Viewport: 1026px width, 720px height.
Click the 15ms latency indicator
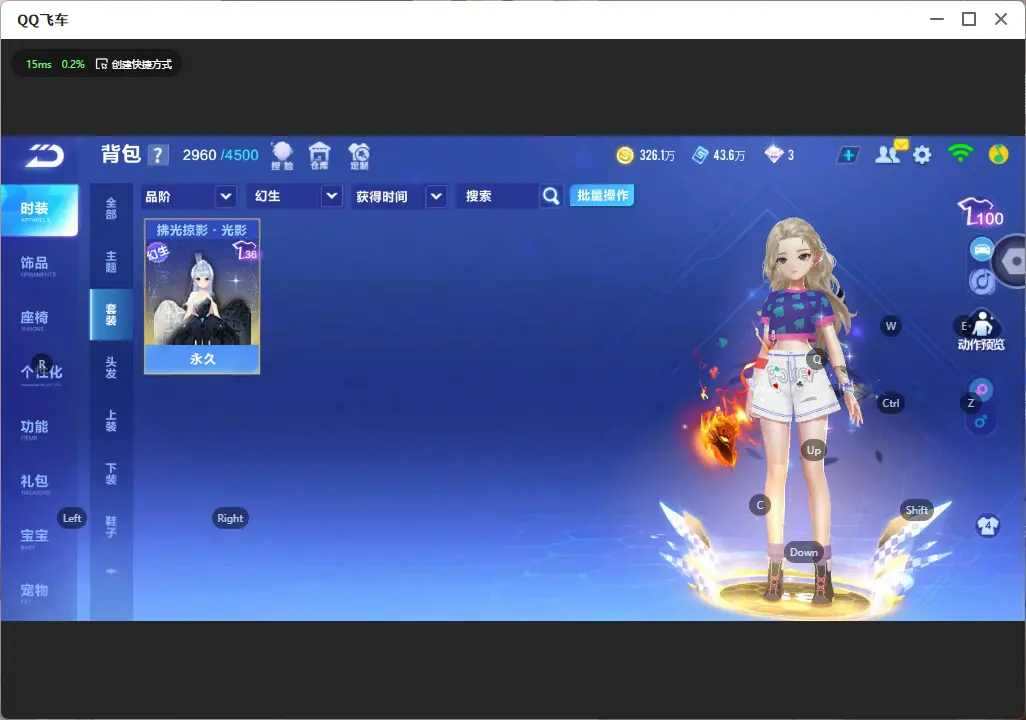pyautogui.click(x=39, y=64)
